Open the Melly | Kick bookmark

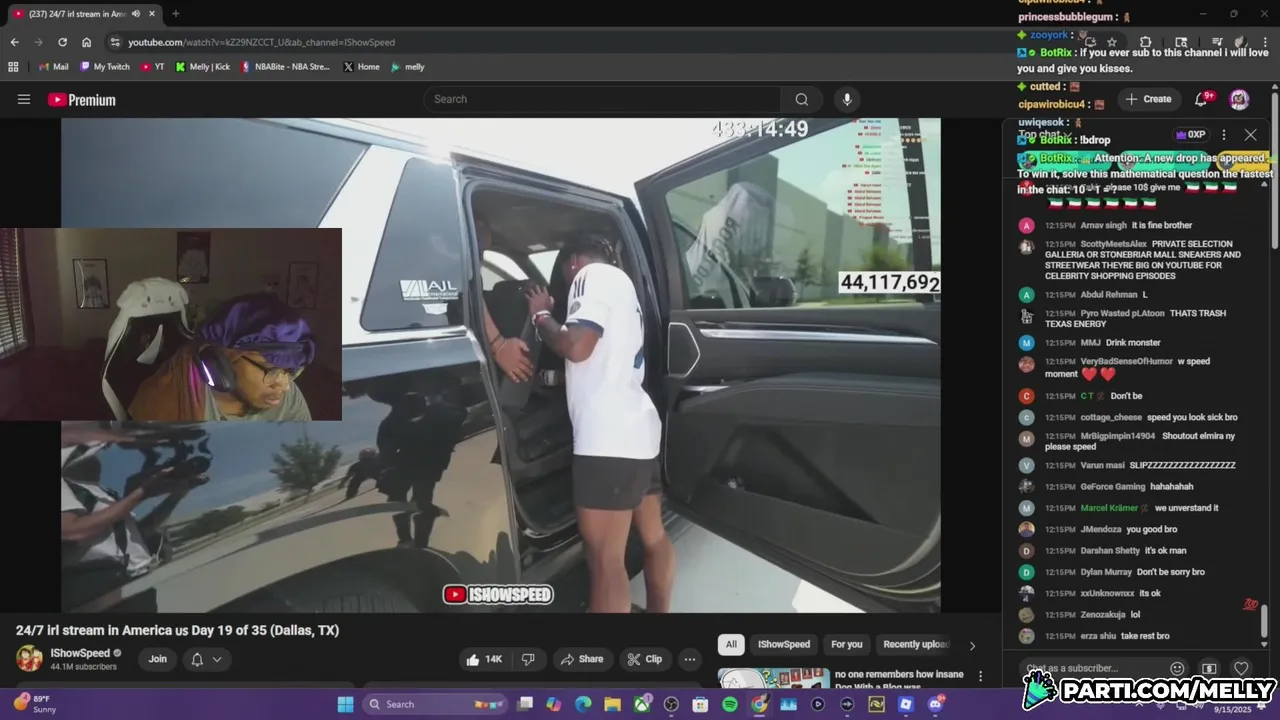coord(203,67)
